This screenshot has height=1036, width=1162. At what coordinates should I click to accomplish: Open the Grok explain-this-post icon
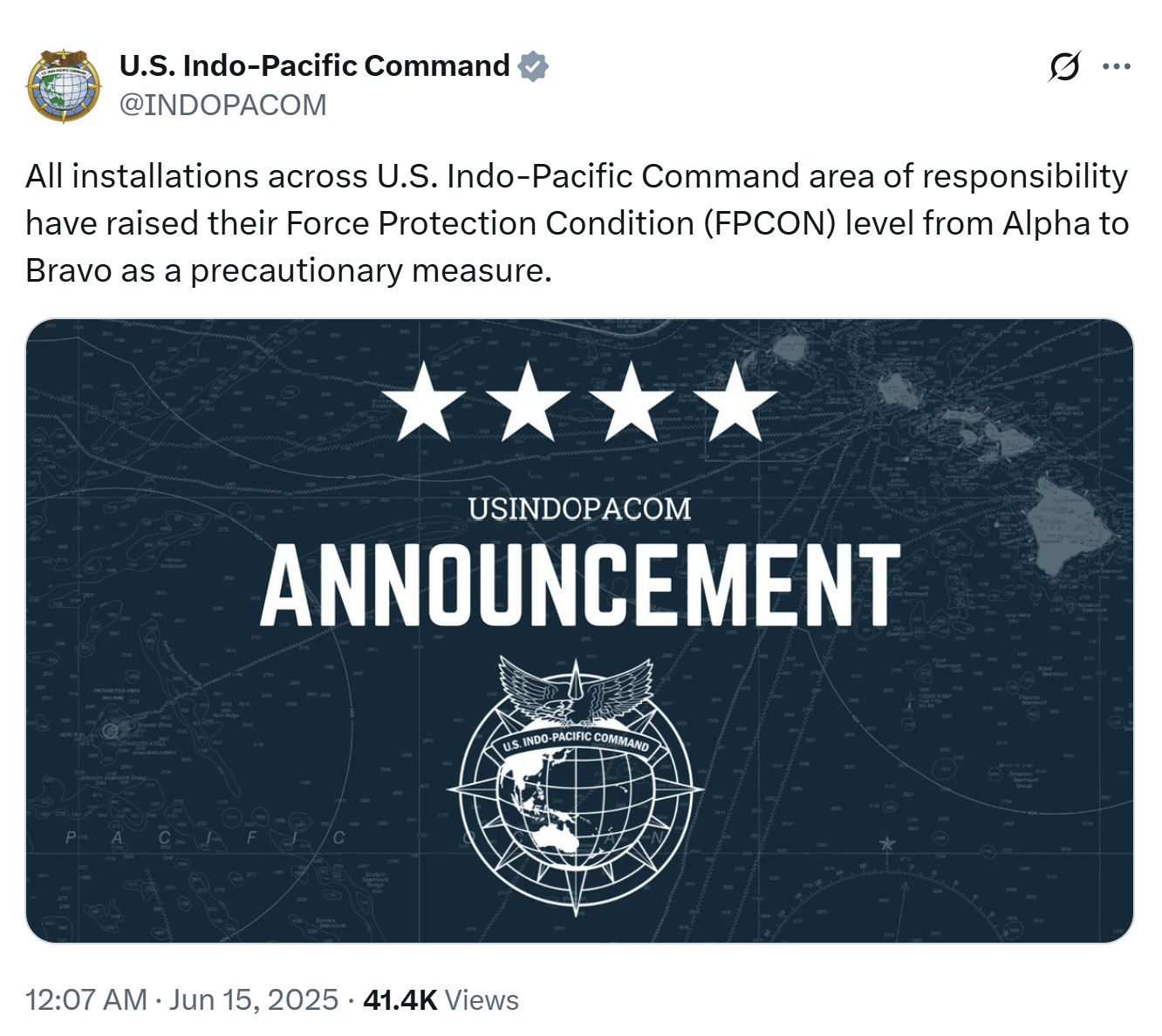(1064, 66)
